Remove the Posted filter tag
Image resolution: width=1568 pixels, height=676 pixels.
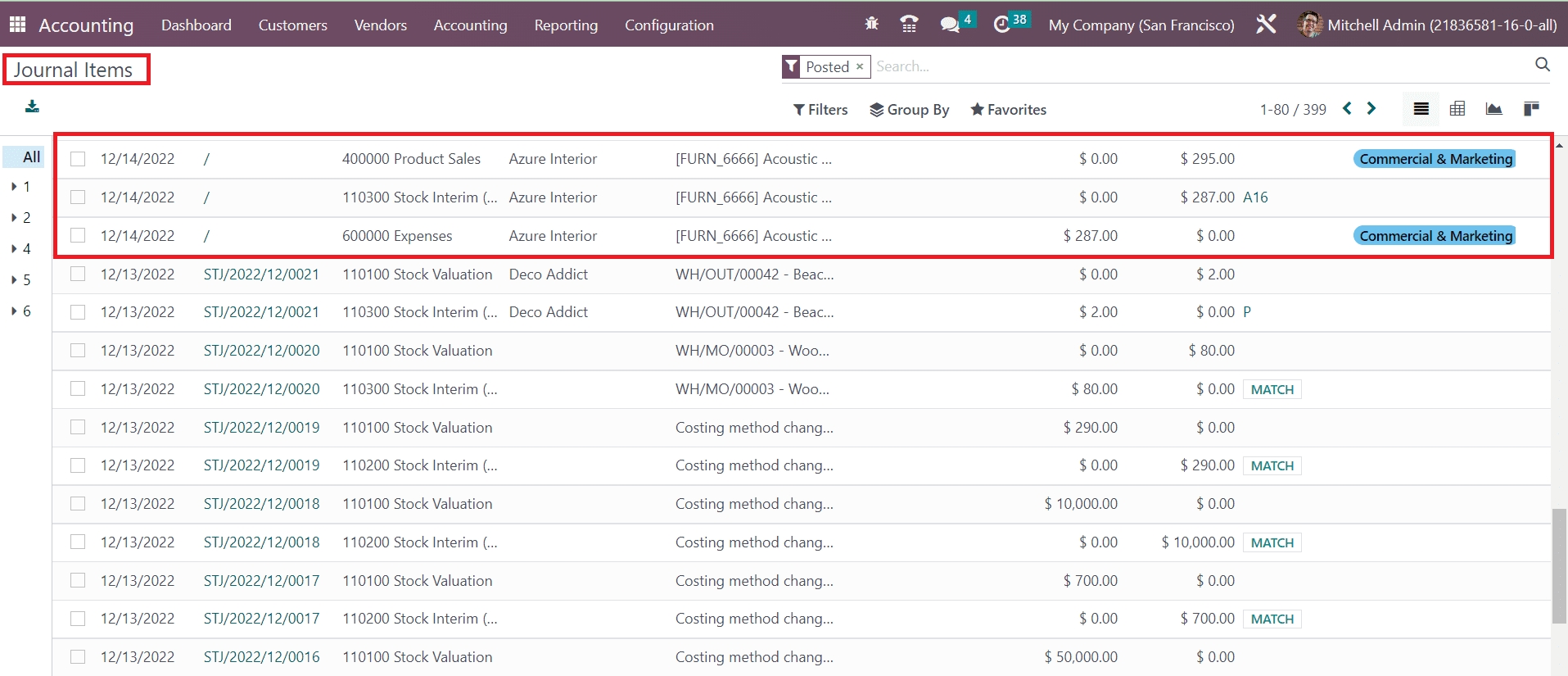860,66
